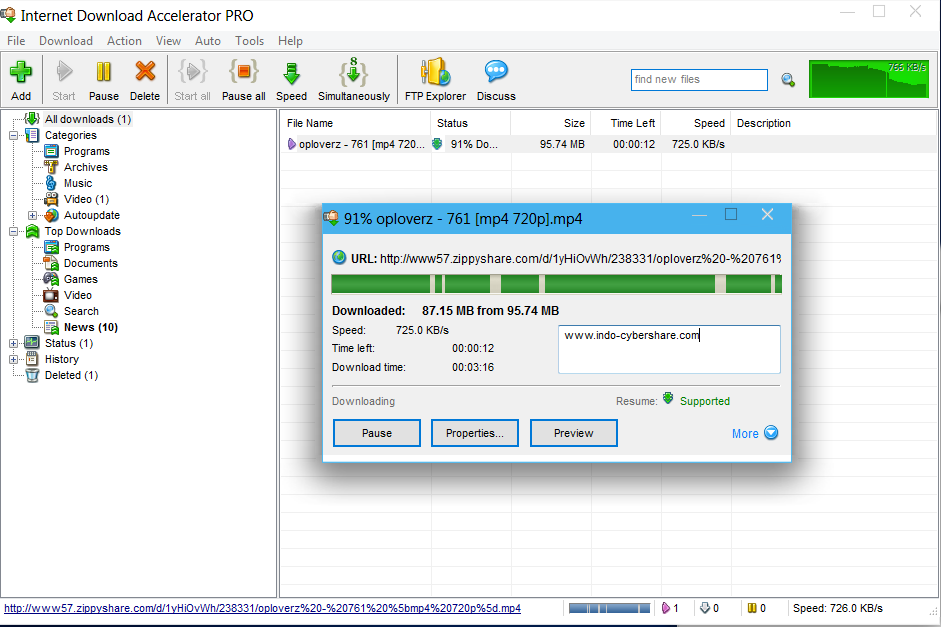The image size is (941, 627).
Task: Open the Speed toolbar control
Action: point(291,80)
